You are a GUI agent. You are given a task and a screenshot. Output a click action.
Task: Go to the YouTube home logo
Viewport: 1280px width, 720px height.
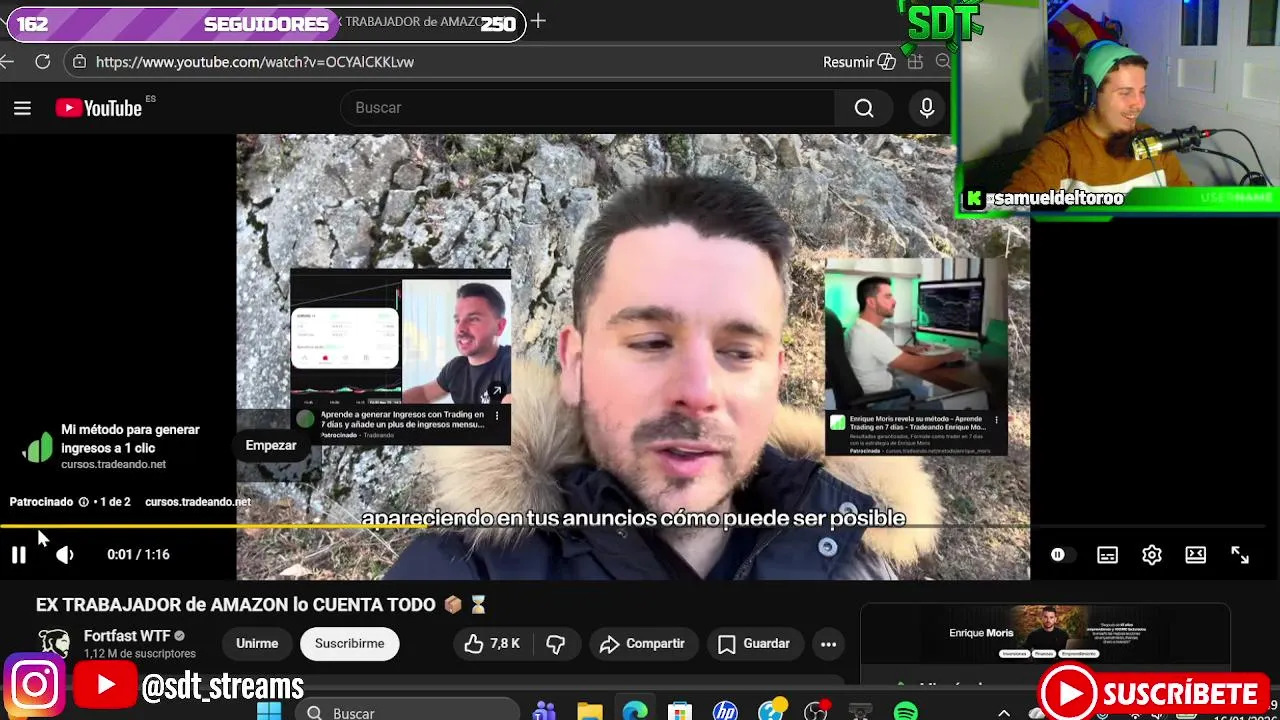point(99,108)
